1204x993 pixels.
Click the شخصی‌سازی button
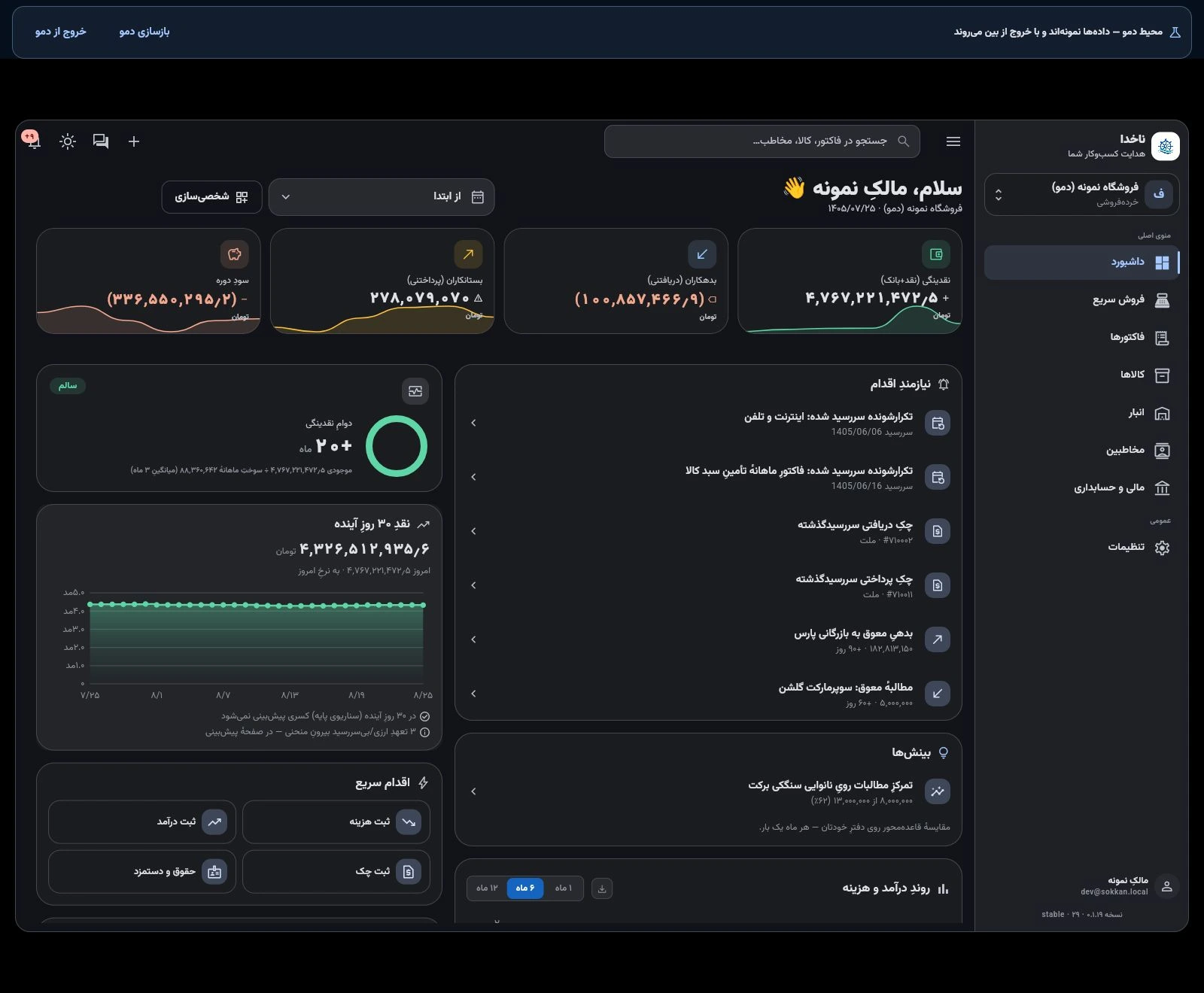(211, 197)
